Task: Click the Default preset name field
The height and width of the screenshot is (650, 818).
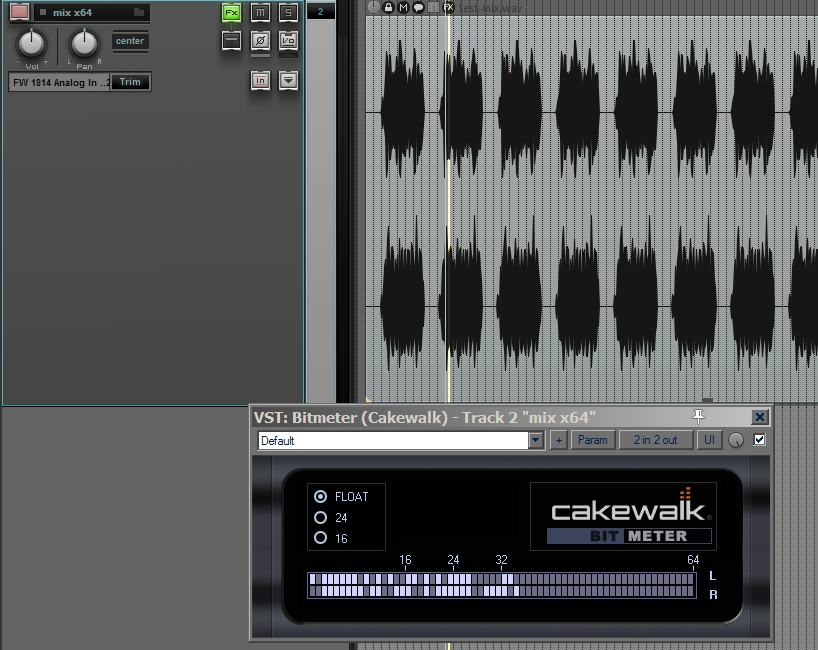Action: coord(393,440)
